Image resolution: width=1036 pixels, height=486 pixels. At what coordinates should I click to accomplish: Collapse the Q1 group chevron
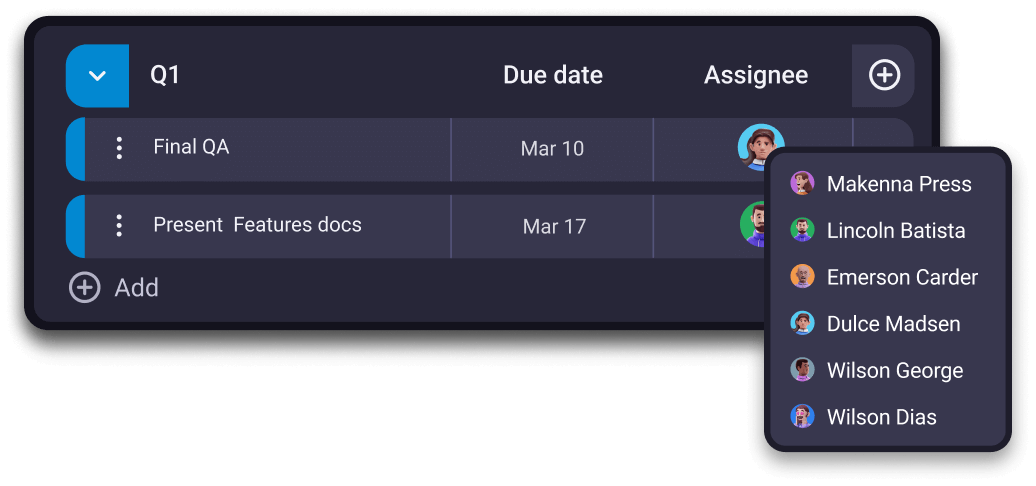[x=97, y=76]
